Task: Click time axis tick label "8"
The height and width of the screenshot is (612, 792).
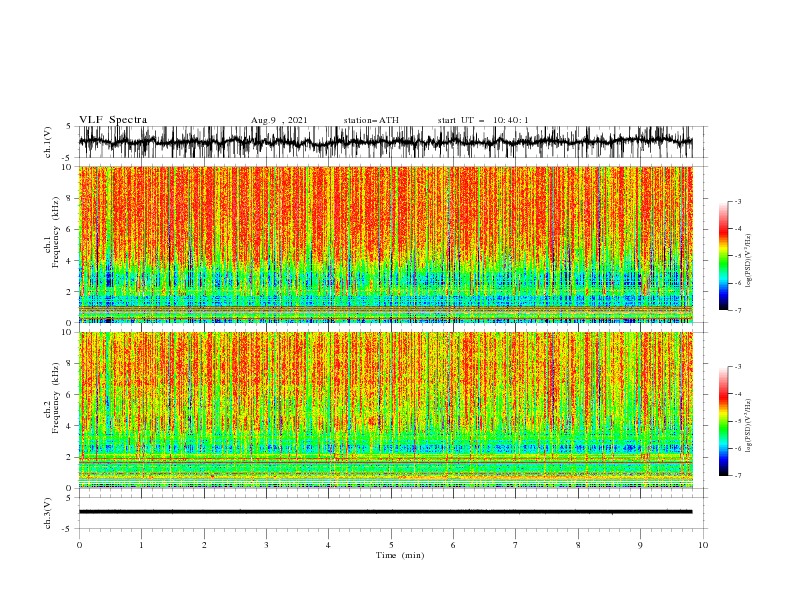Action: click(x=578, y=545)
